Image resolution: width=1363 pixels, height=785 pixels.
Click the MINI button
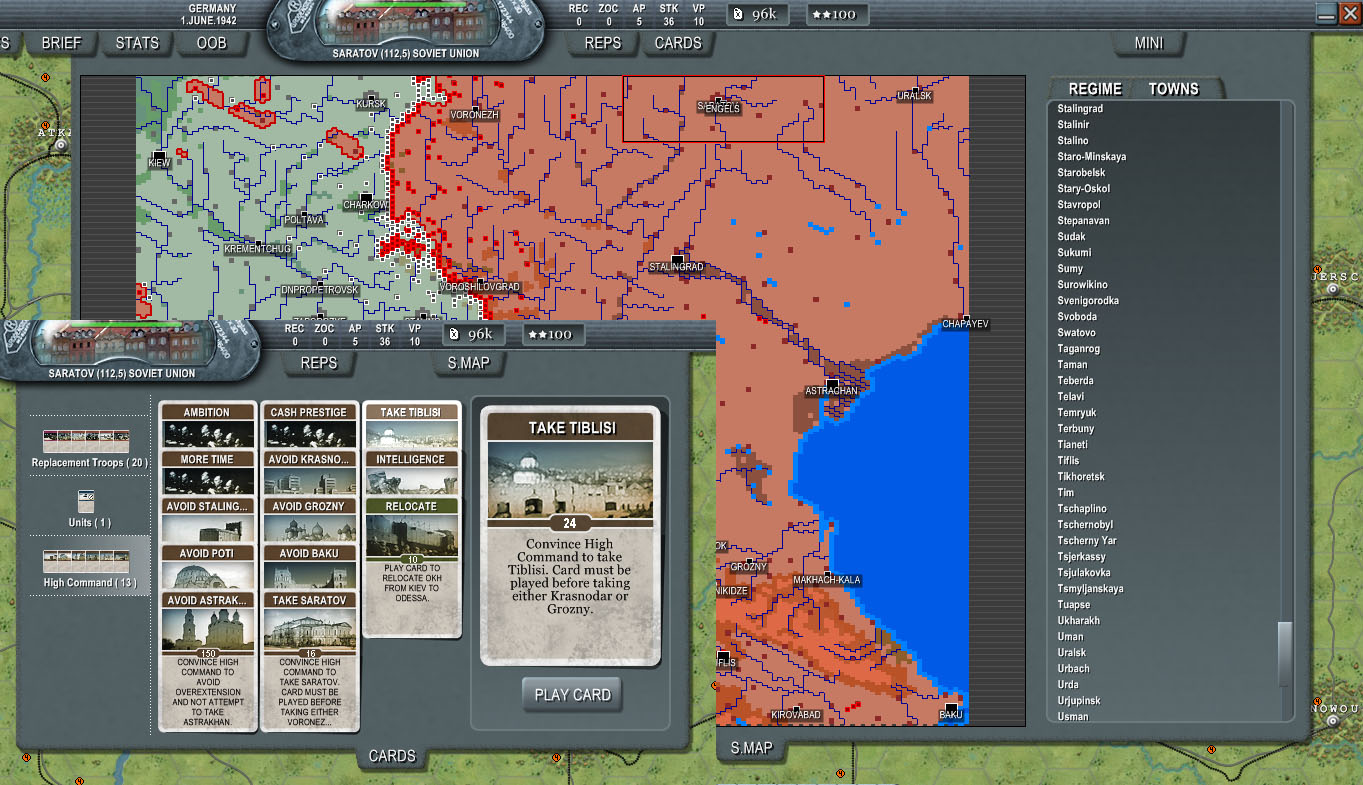[1148, 43]
